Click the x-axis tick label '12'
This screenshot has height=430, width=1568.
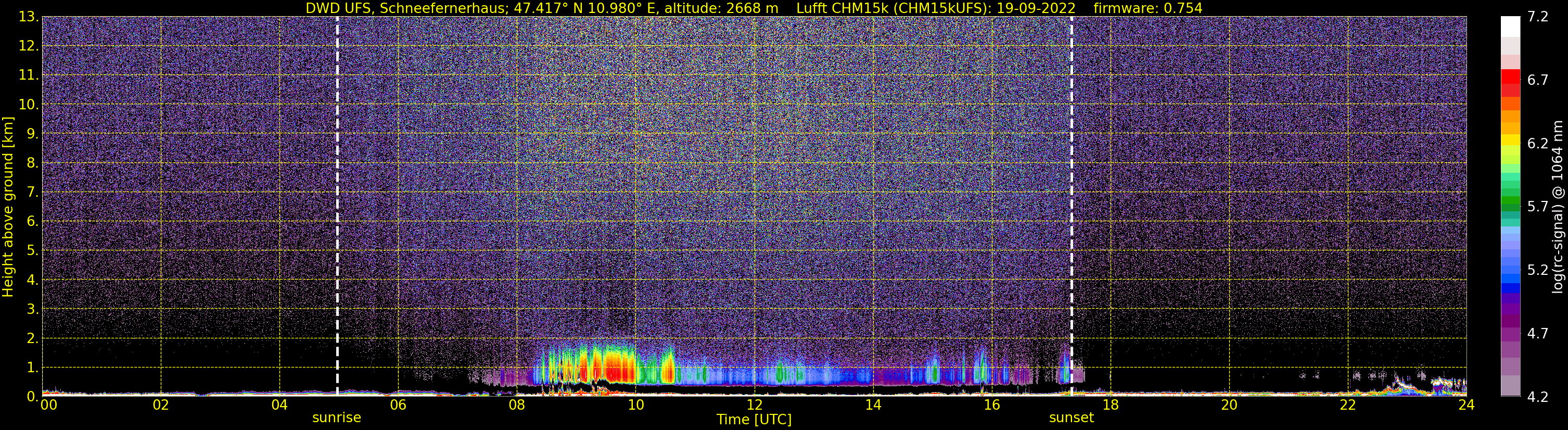coord(754,405)
